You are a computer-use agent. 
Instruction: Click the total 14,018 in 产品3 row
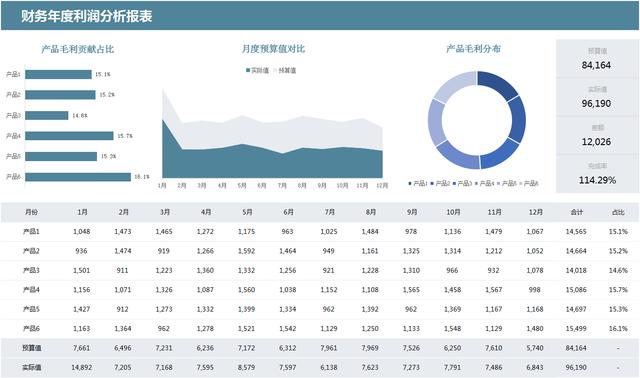(576, 270)
